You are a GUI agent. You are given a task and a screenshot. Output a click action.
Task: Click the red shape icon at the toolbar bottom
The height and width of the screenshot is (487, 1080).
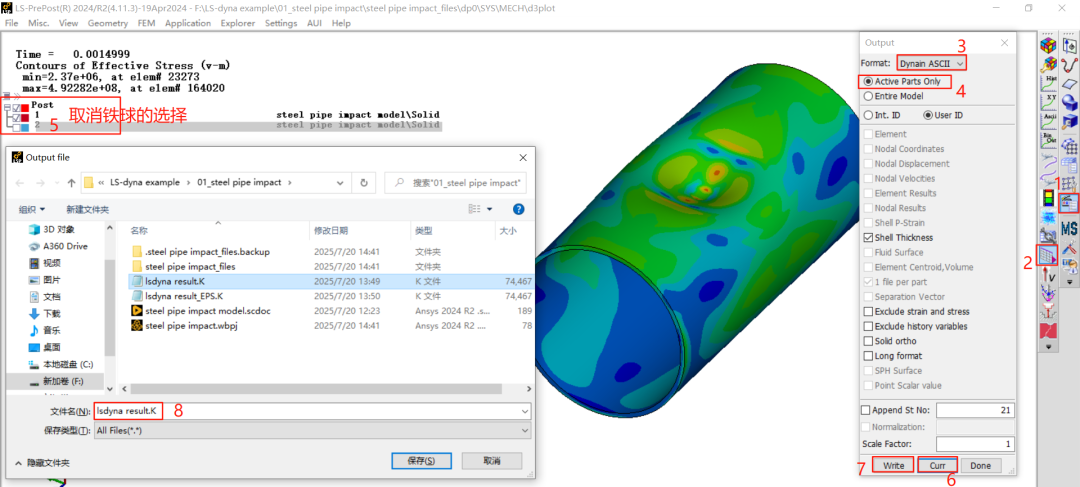click(x=1048, y=329)
